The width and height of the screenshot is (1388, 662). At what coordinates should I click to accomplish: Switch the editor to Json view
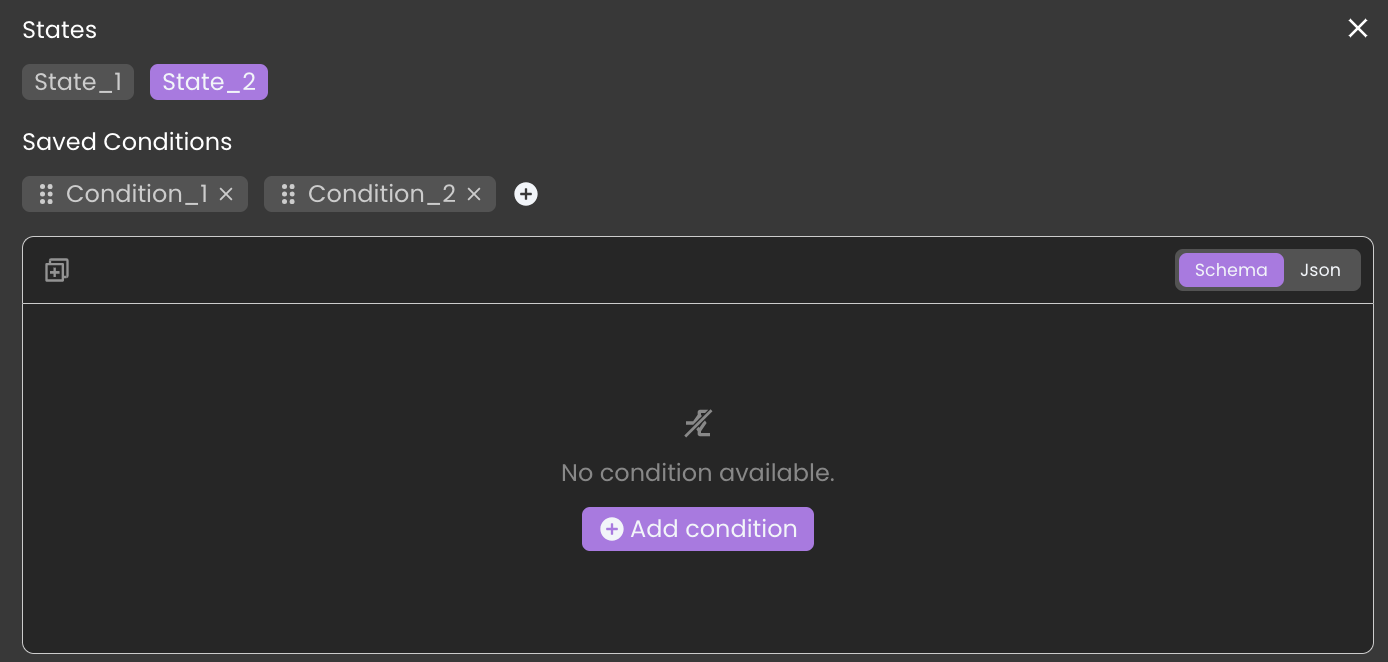click(x=1320, y=270)
